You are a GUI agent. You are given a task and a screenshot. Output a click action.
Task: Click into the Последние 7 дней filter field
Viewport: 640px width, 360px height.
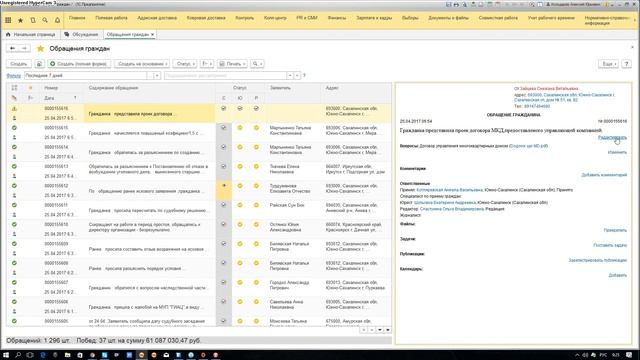click(85, 76)
